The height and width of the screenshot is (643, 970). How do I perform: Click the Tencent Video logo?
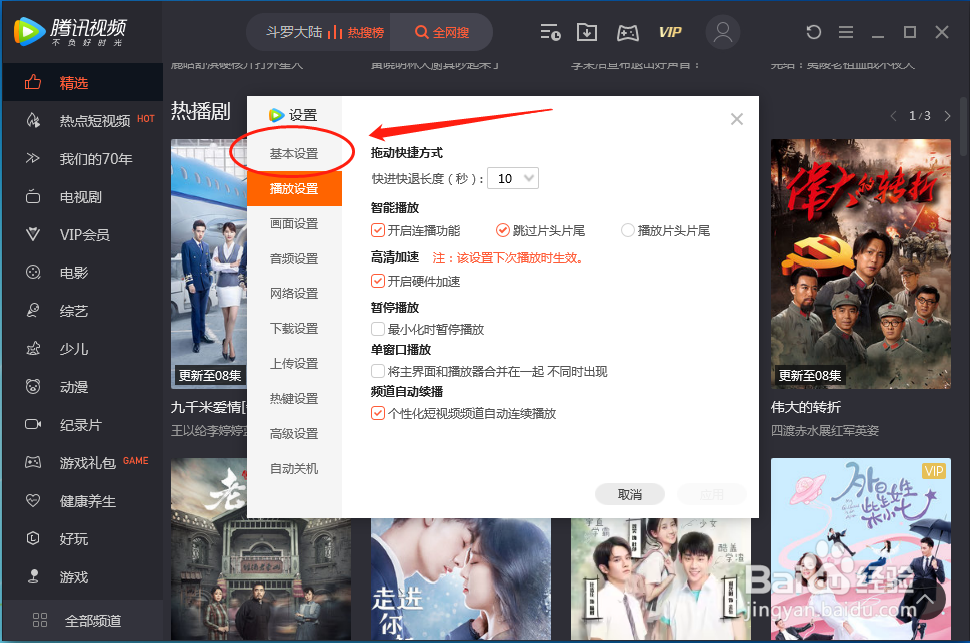click(70, 32)
